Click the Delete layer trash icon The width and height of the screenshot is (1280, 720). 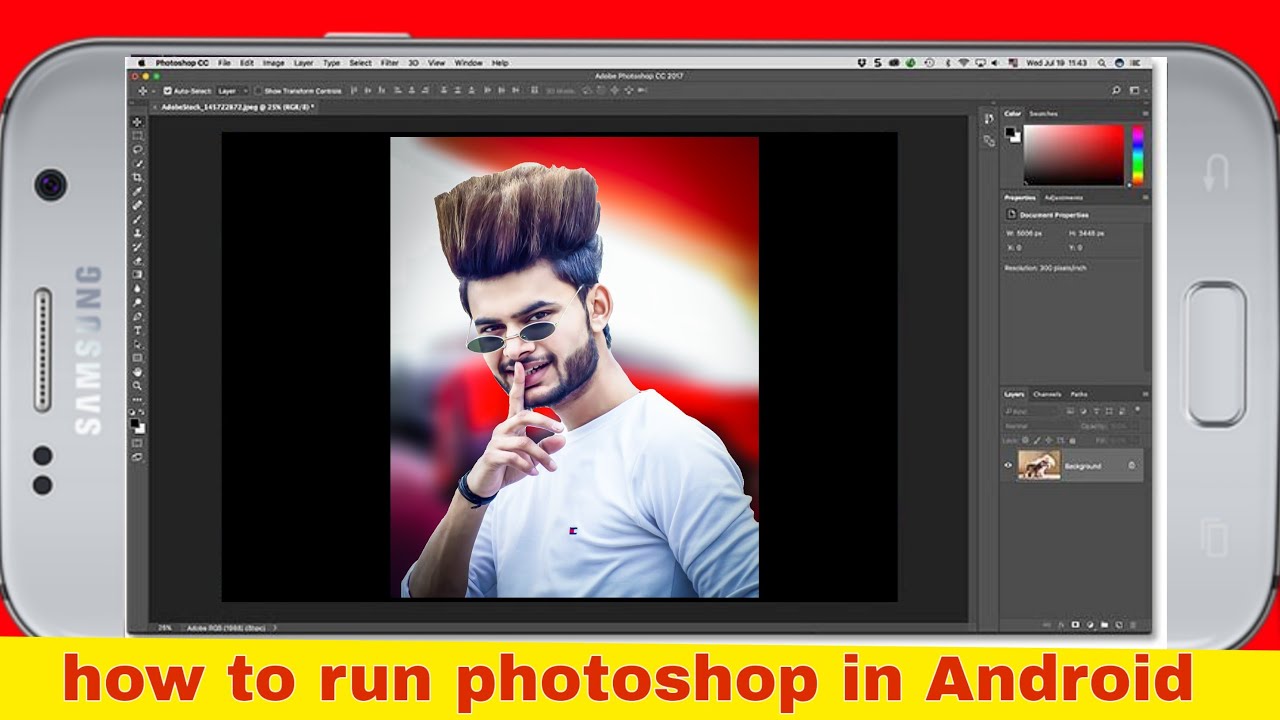click(1132, 625)
